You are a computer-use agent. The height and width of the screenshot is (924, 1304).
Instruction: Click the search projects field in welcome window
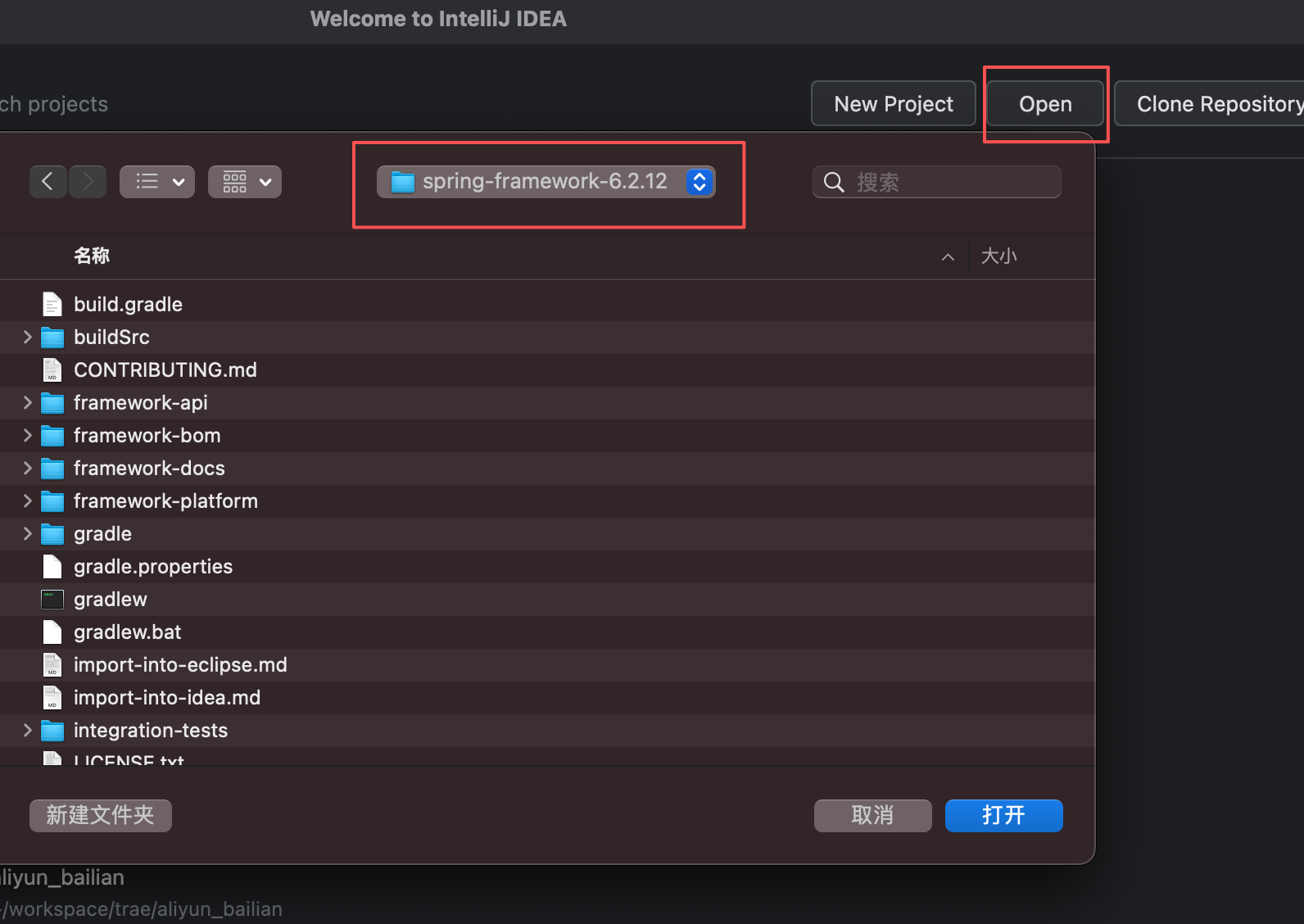(x=54, y=104)
